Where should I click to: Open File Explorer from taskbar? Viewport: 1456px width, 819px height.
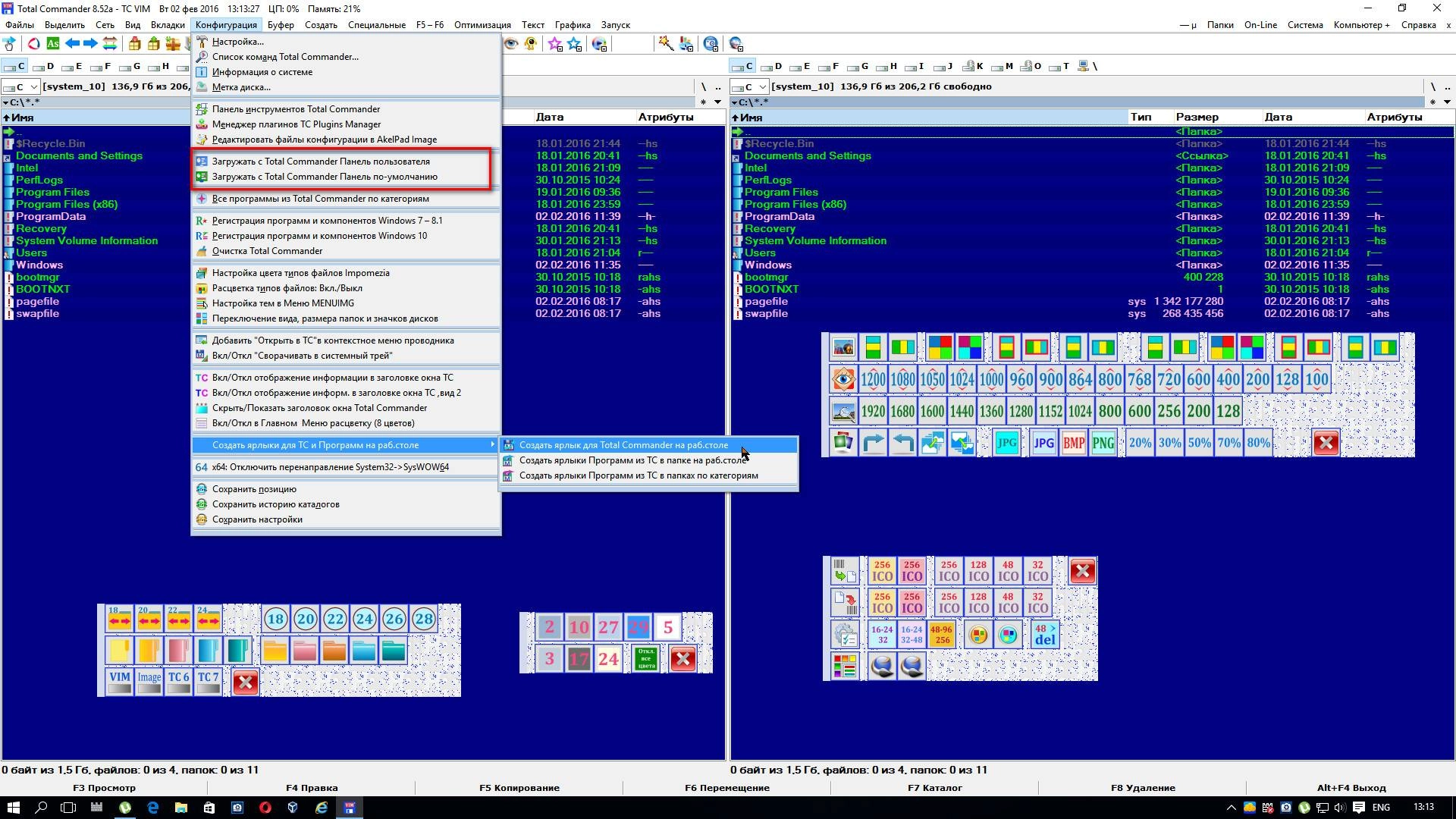coord(181,808)
